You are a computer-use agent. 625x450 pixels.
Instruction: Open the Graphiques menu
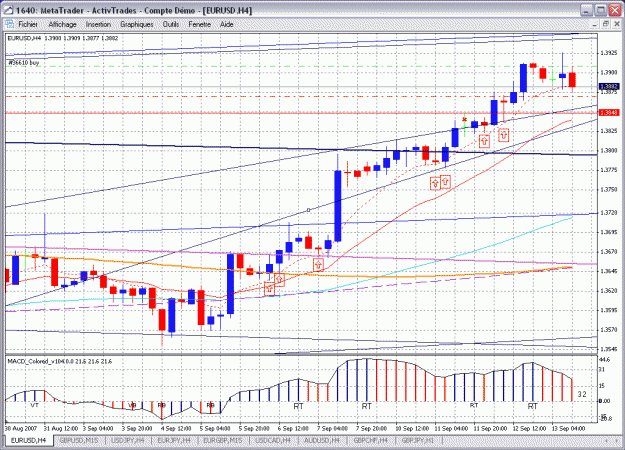pyautogui.click(x=137, y=24)
